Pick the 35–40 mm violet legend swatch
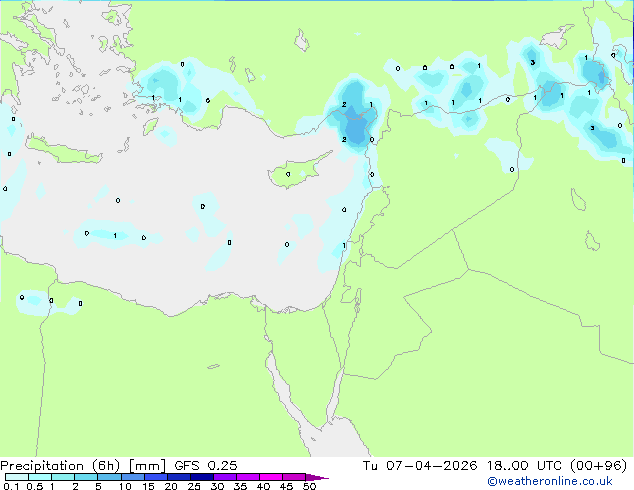Image resolution: width=634 pixels, height=490 pixels. click(x=248, y=477)
